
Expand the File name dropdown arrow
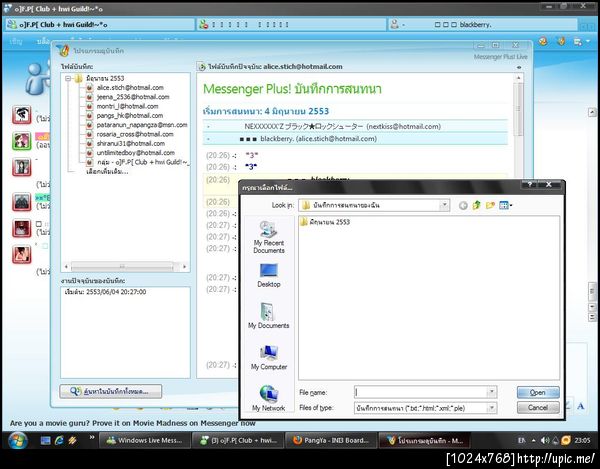coord(492,392)
